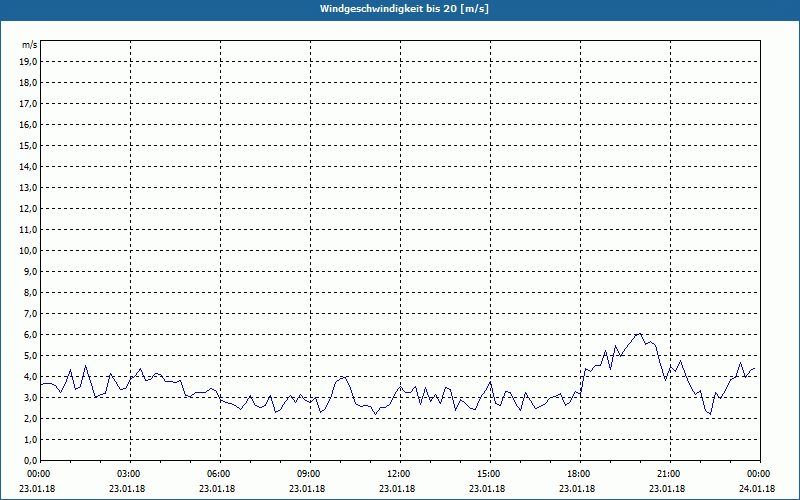Click the 15,0 y-axis label

(x=28, y=145)
